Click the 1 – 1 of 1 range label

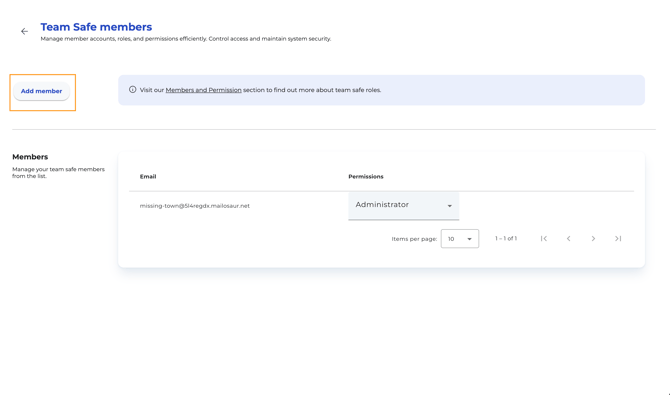point(506,239)
